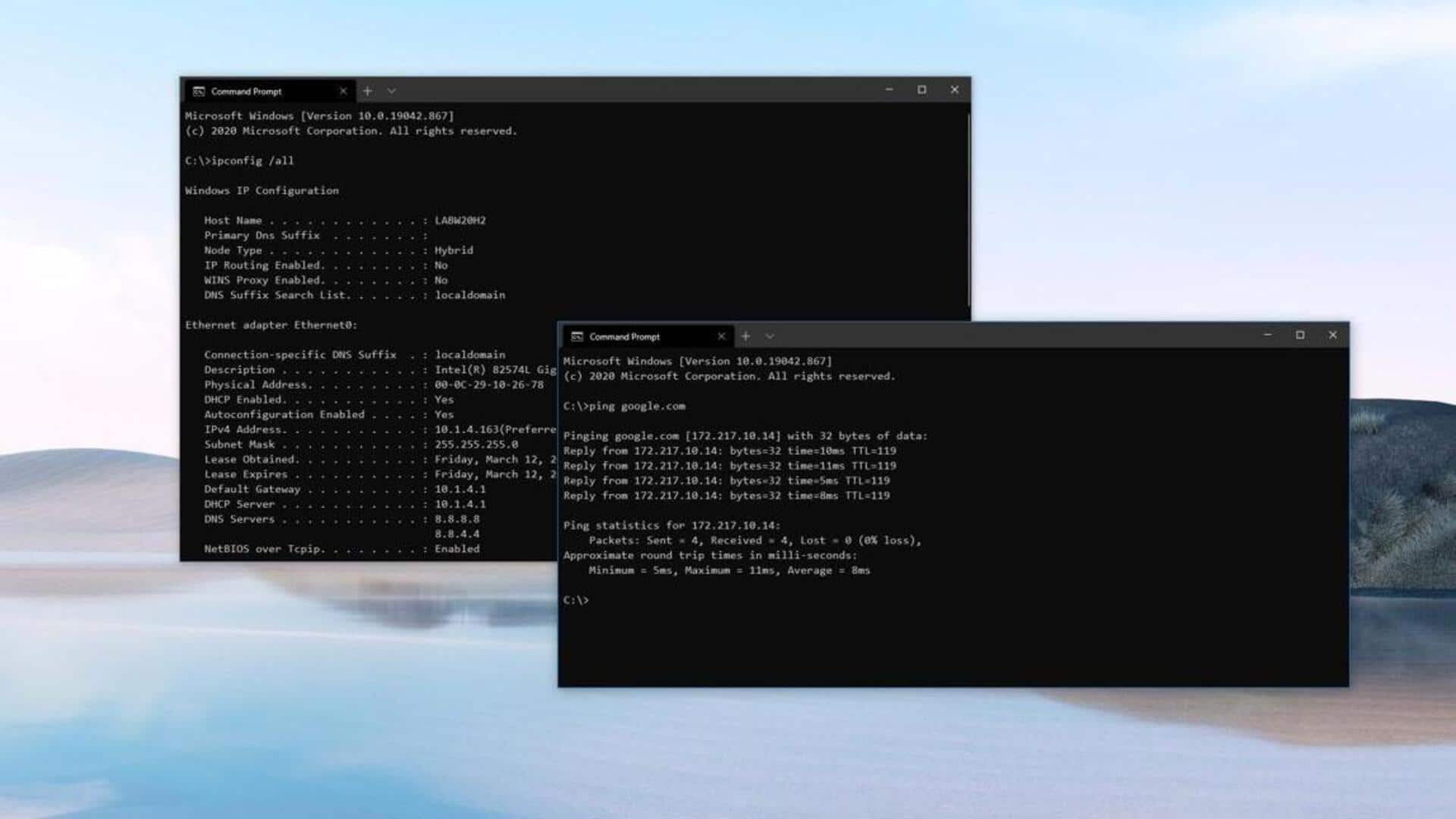Expand the profile dropdown in the ipconfig window

(x=391, y=91)
